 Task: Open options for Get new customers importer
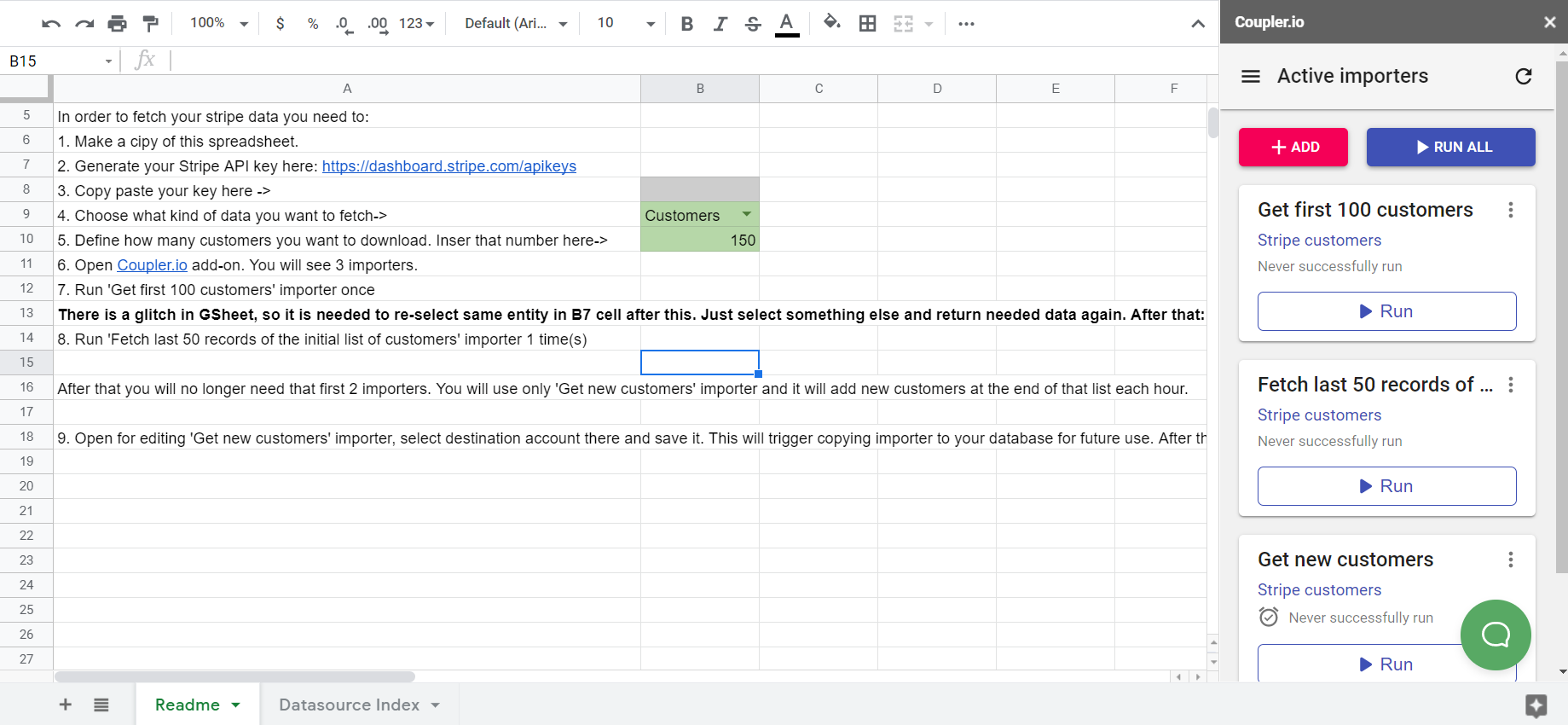click(x=1511, y=560)
